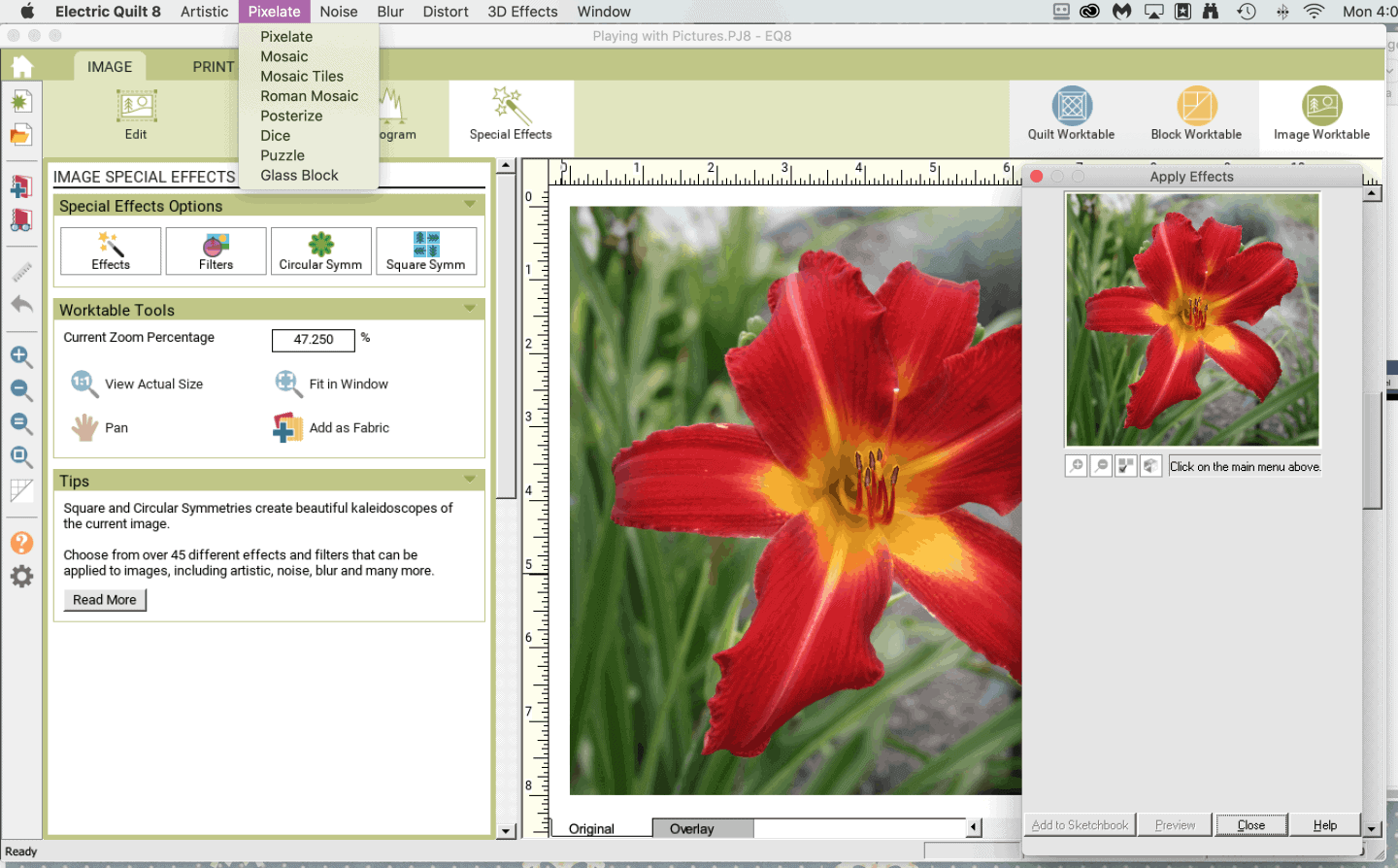This screenshot has height=868, width=1398.
Task: Open preferences with the gear icon
Action: [21, 577]
